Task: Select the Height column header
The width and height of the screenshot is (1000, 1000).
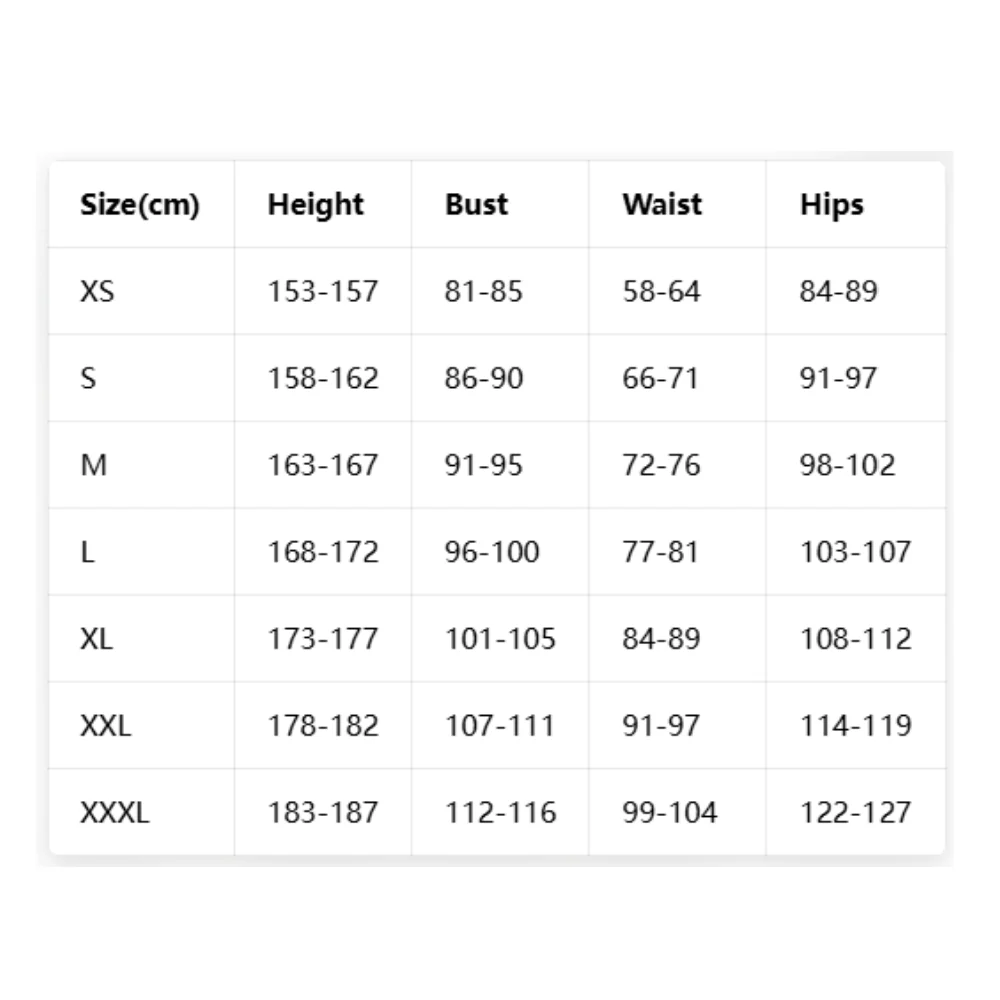Action: tap(316, 205)
